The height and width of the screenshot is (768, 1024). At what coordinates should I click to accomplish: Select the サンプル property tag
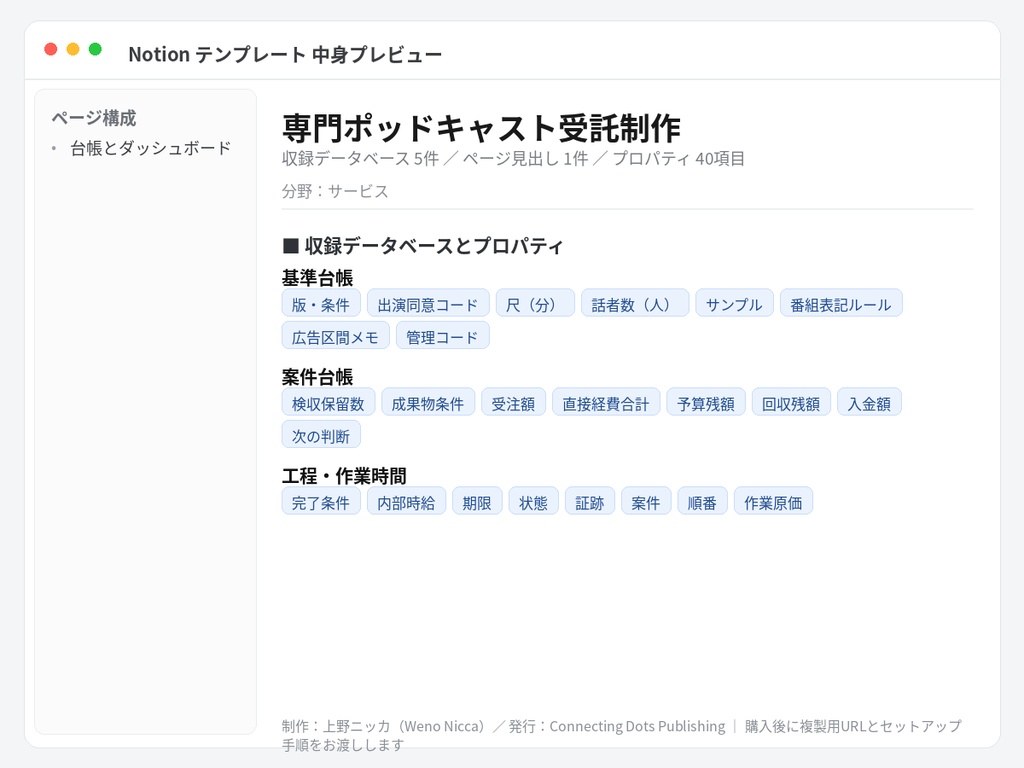[735, 303]
